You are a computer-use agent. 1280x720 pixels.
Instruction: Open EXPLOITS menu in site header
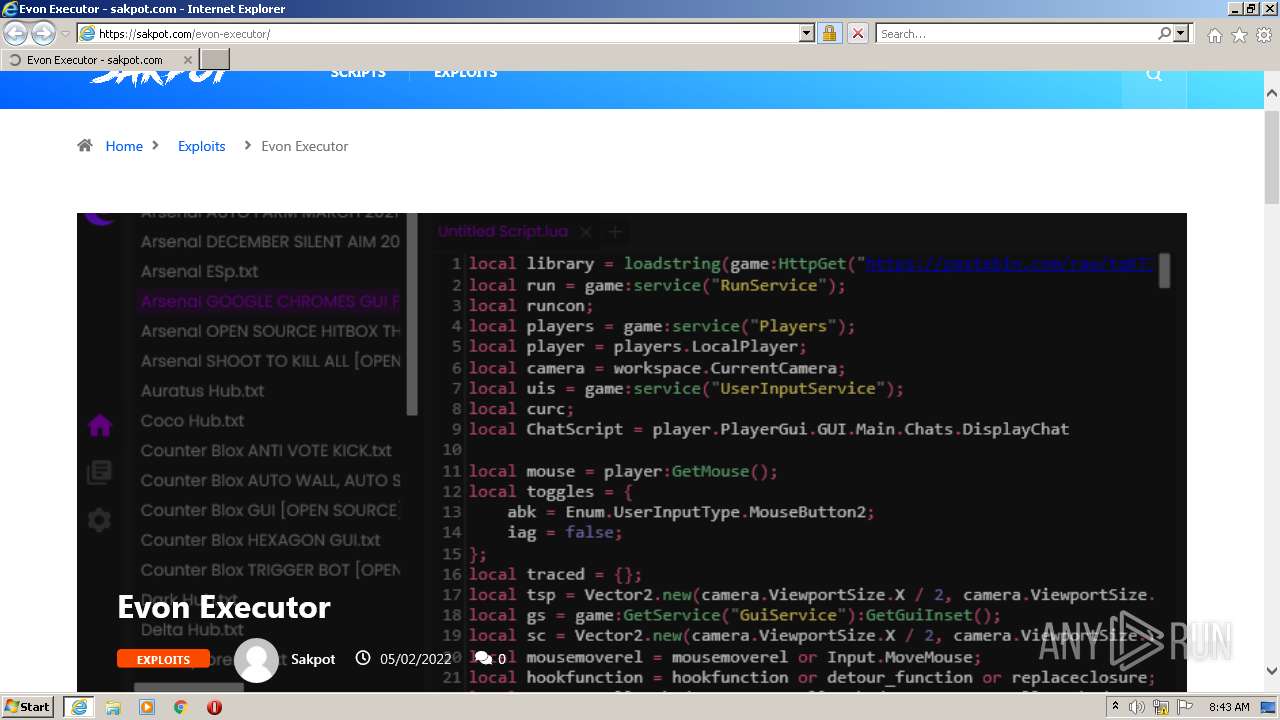(465, 74)
